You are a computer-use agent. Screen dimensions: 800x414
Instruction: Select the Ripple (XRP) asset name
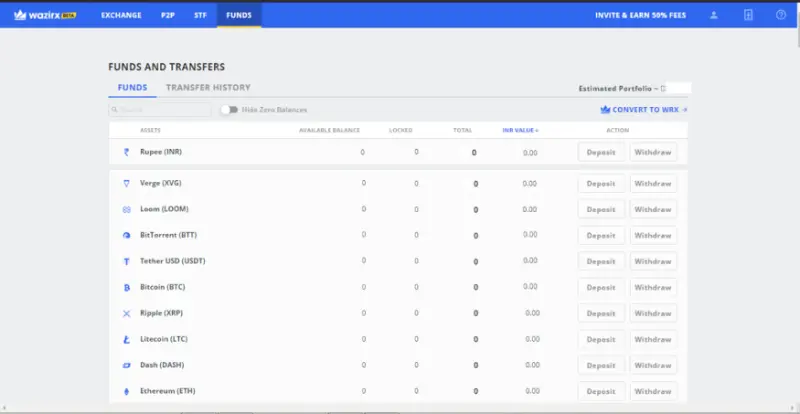pos(161,313)
